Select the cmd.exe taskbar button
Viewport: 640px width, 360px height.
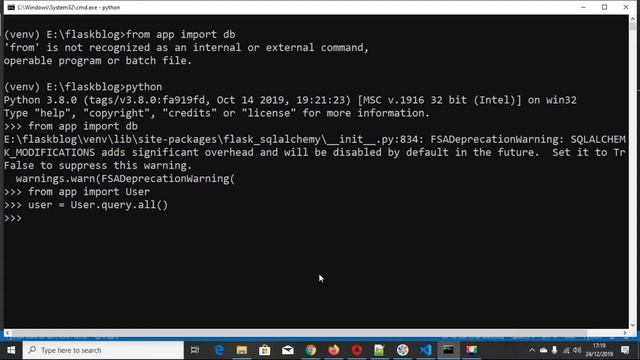click(x=448, y=350)
